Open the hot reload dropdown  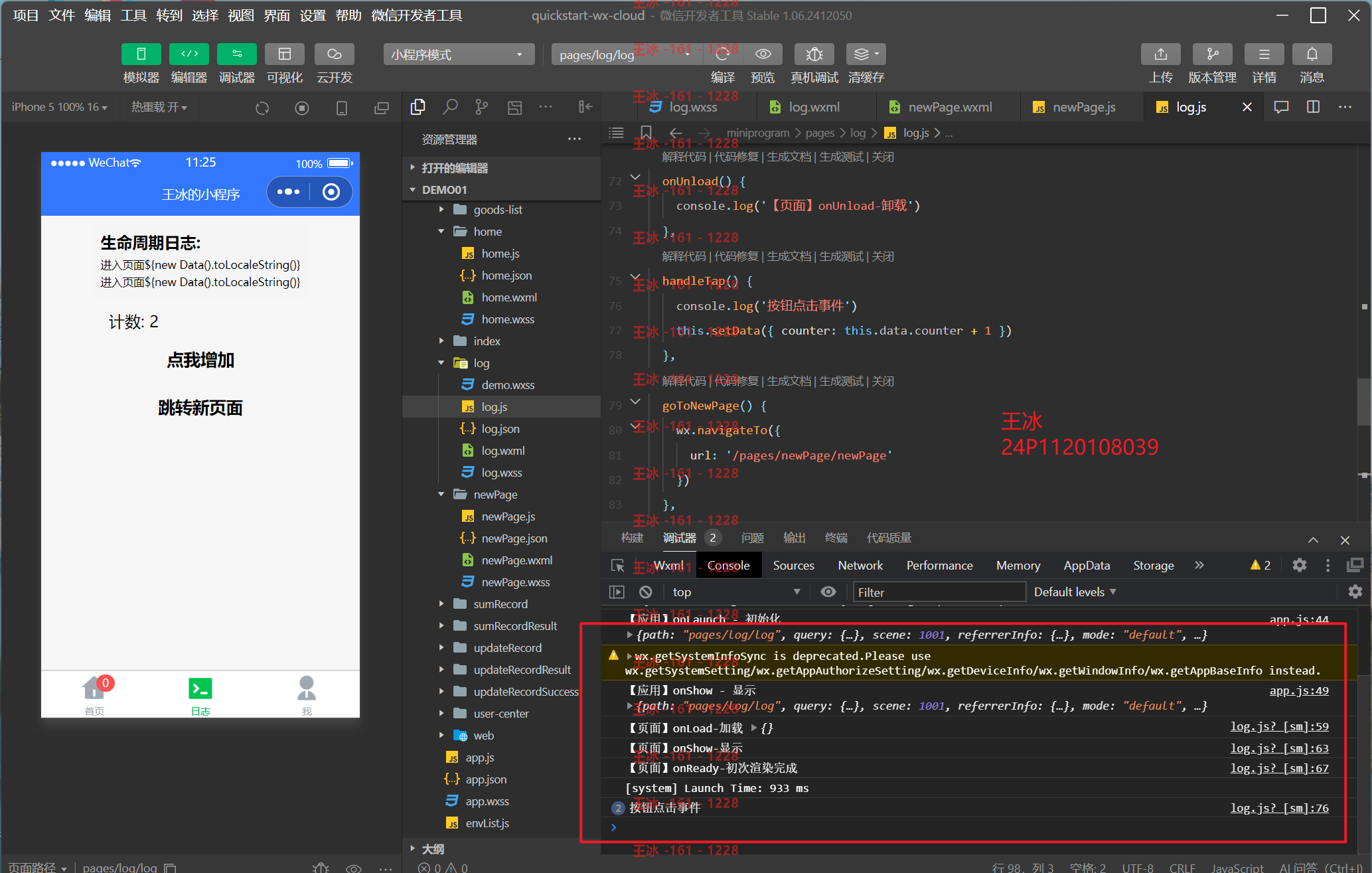pos(159,107)
